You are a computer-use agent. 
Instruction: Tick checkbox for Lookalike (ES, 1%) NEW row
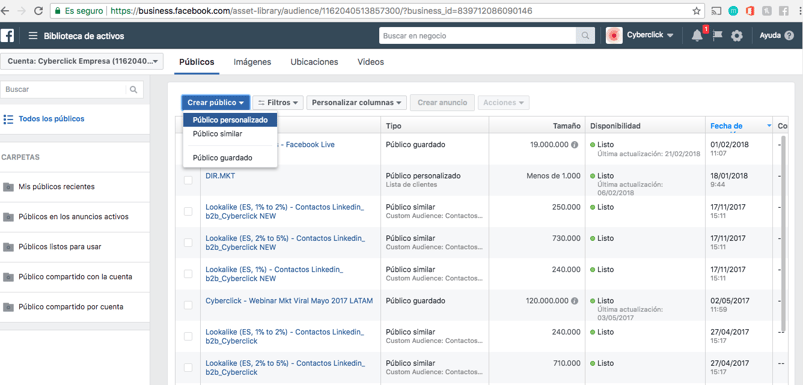pyautogui.click(x=188, y=274)
